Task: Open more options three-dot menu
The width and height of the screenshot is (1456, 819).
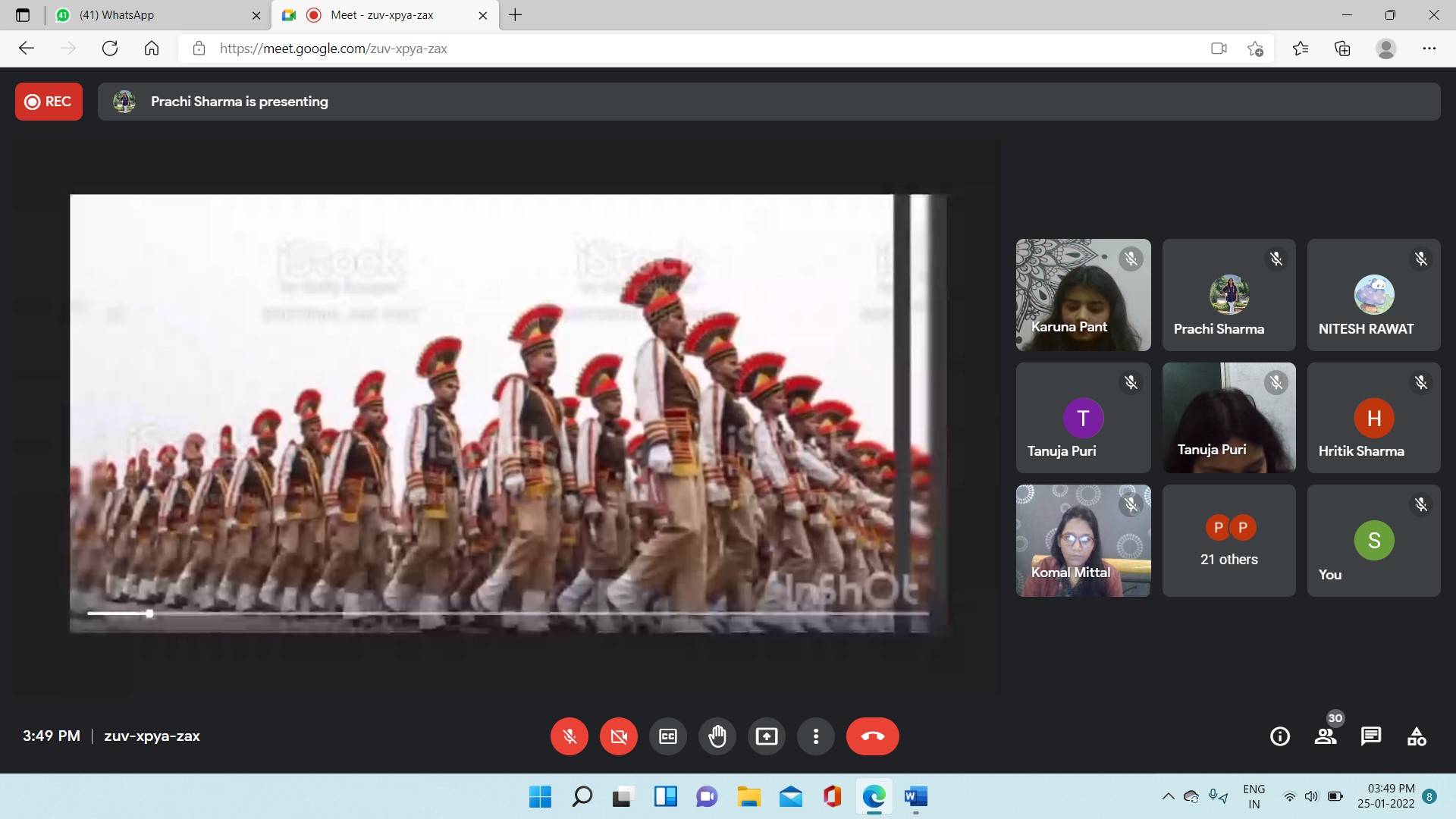Action: (816, 736)
